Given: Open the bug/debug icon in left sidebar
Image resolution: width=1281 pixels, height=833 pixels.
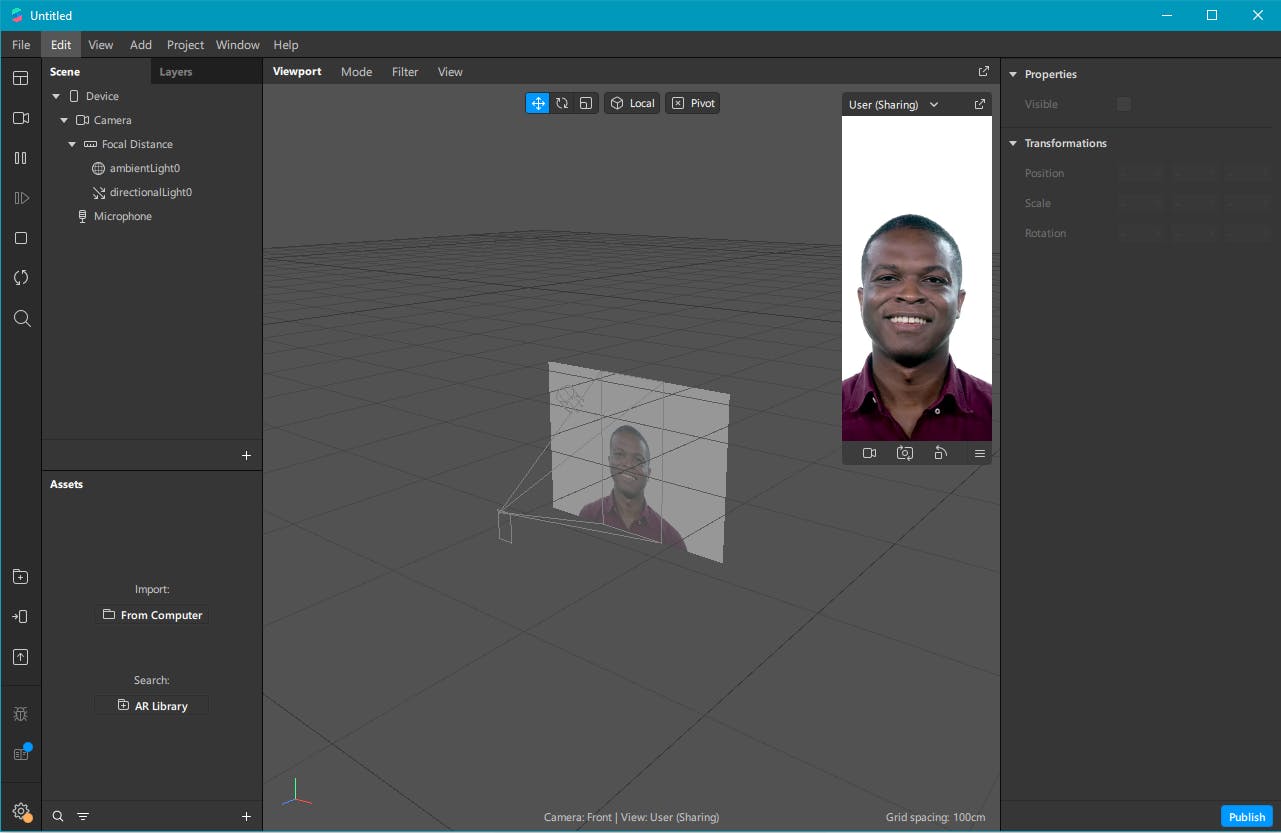Looking at the screenshot, I should [x=21, y=714].
